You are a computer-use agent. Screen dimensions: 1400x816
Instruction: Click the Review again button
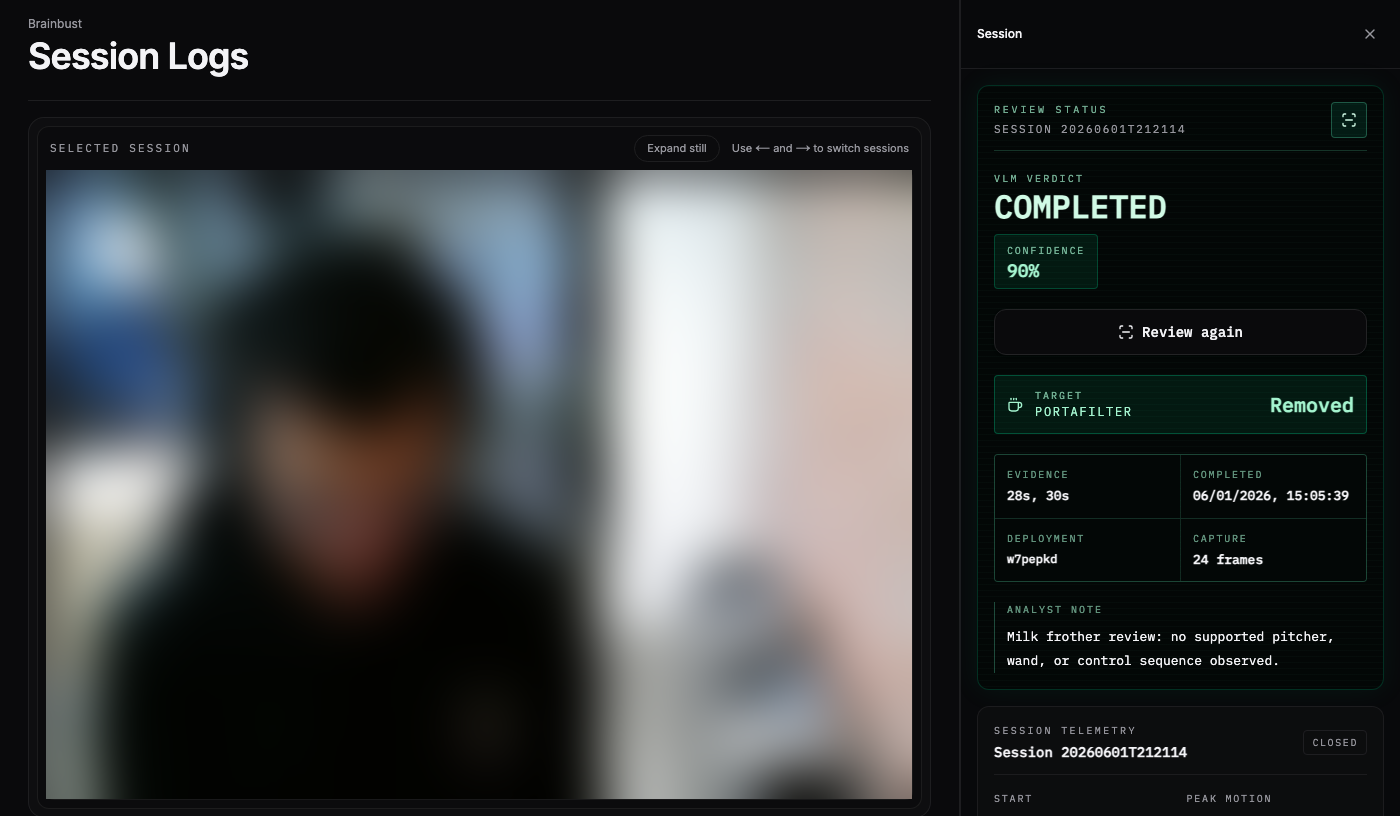tap(1180, 332)
